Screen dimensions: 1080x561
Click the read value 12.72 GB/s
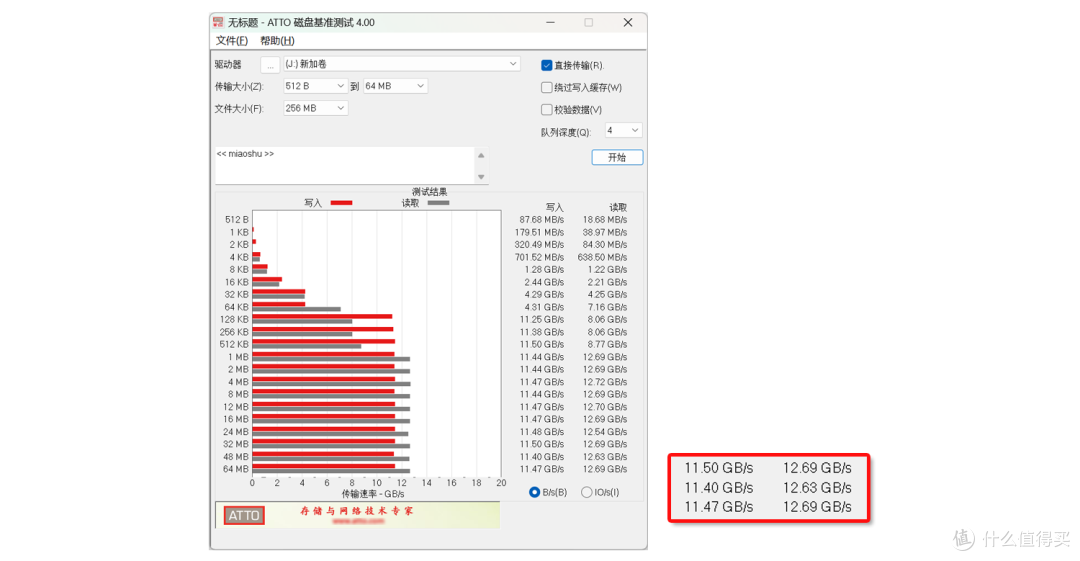pos(605,382)
